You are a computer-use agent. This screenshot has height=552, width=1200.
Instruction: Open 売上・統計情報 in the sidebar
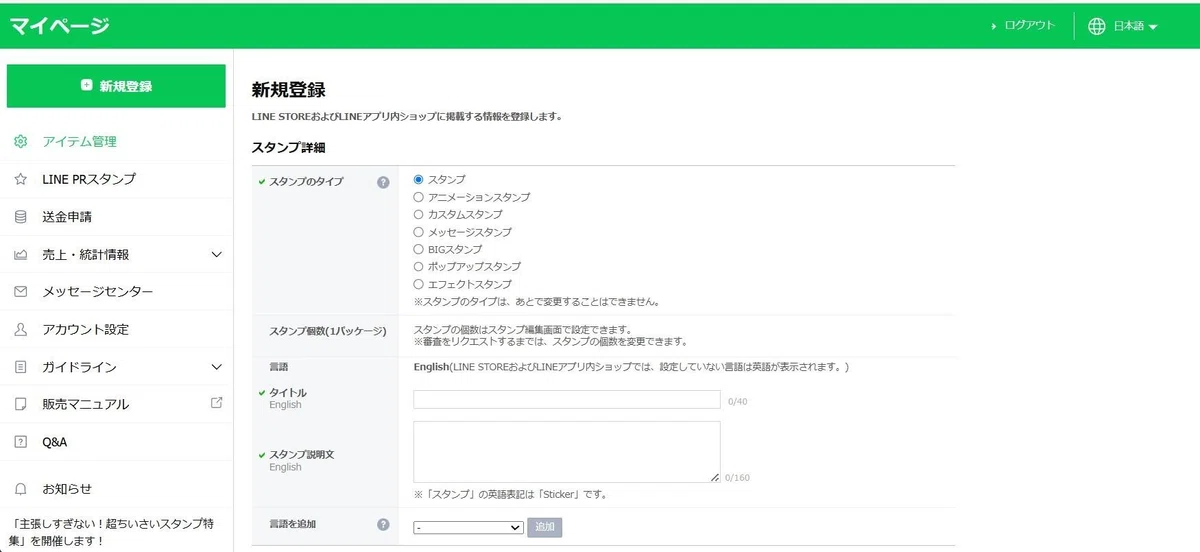pos(86,254)
